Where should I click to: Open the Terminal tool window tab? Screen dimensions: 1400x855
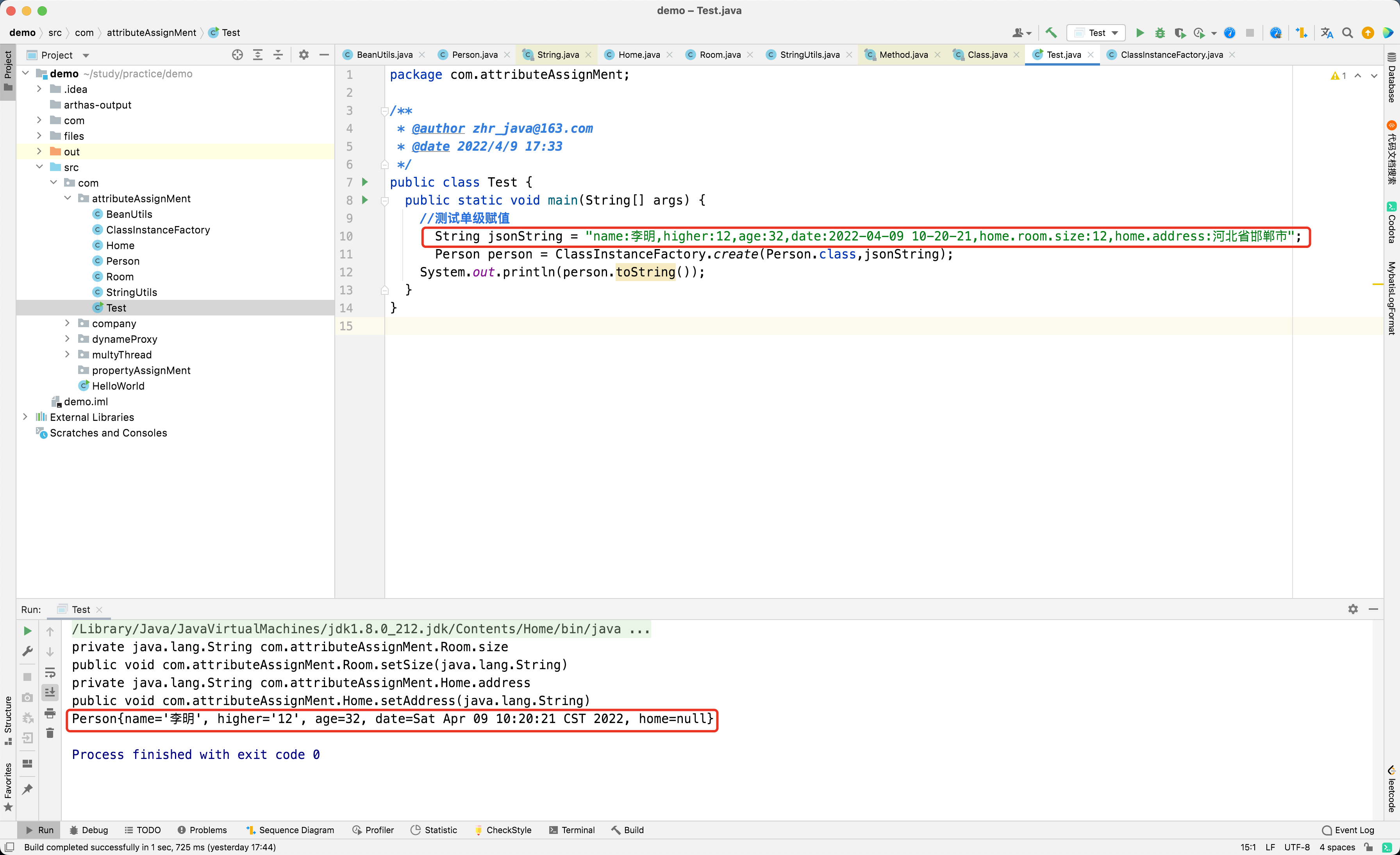572,830
